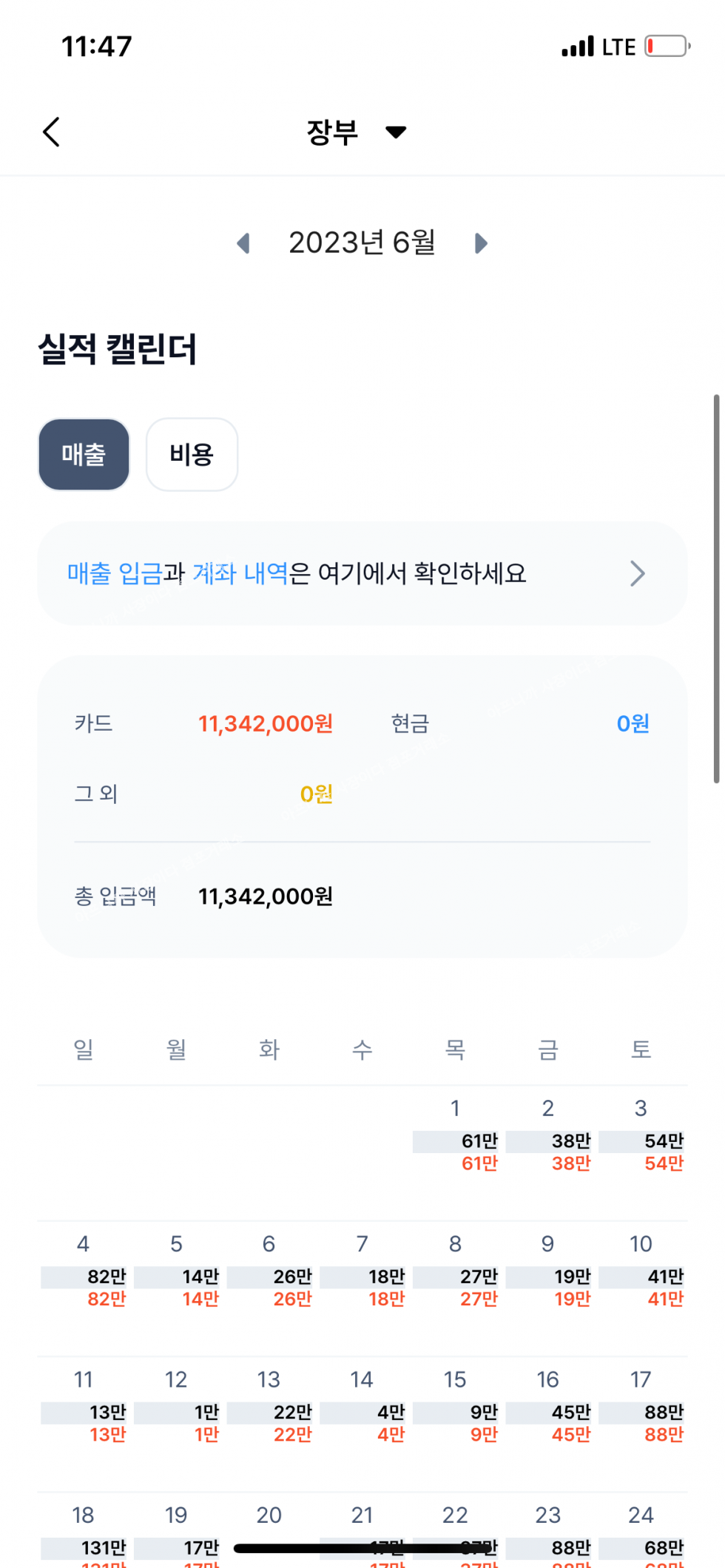Tap the 2023년 6월 month label
This screenshot has width=725, height=1568.
(x=362, y=243)
